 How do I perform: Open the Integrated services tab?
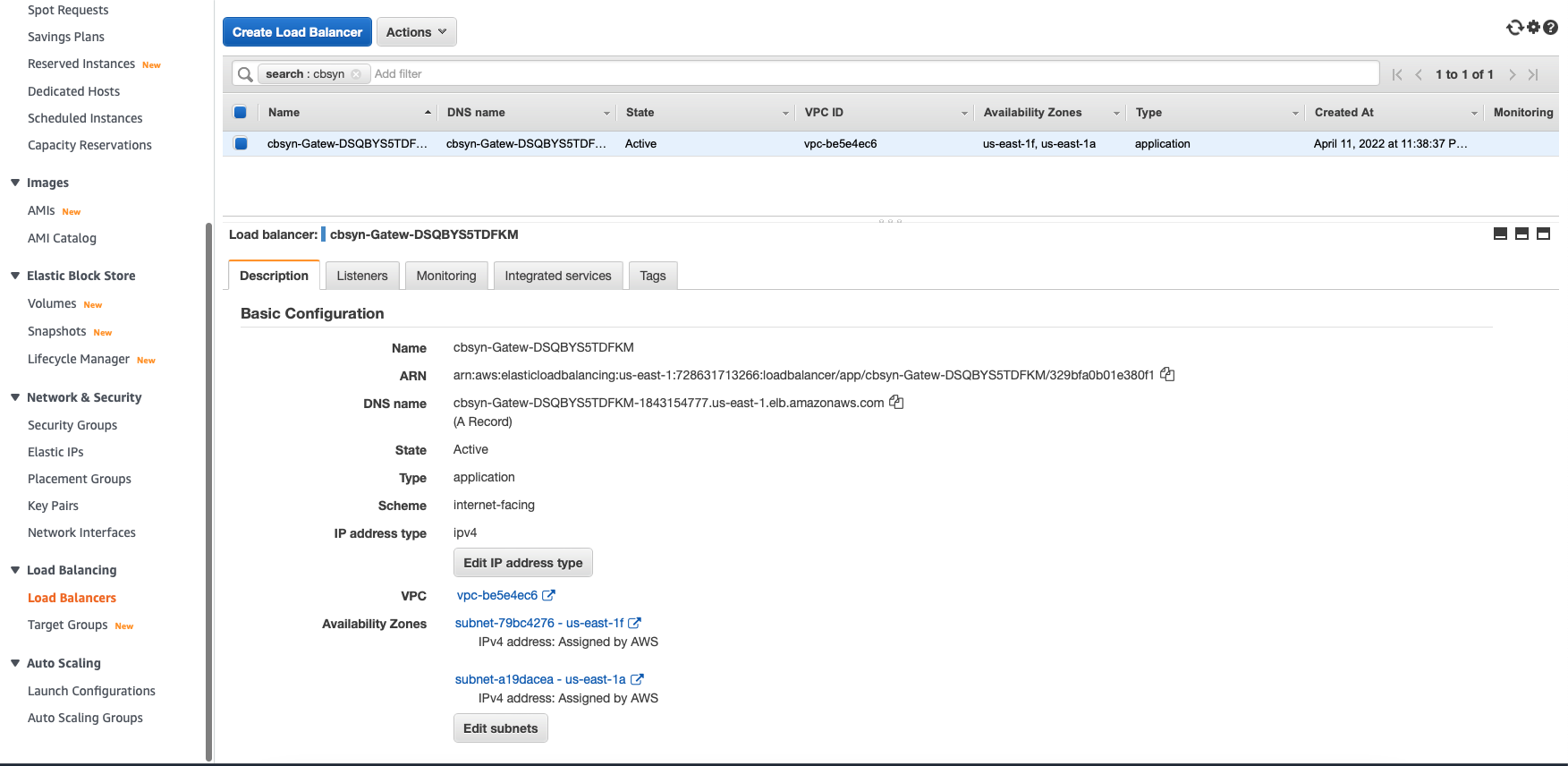(558, 276)
